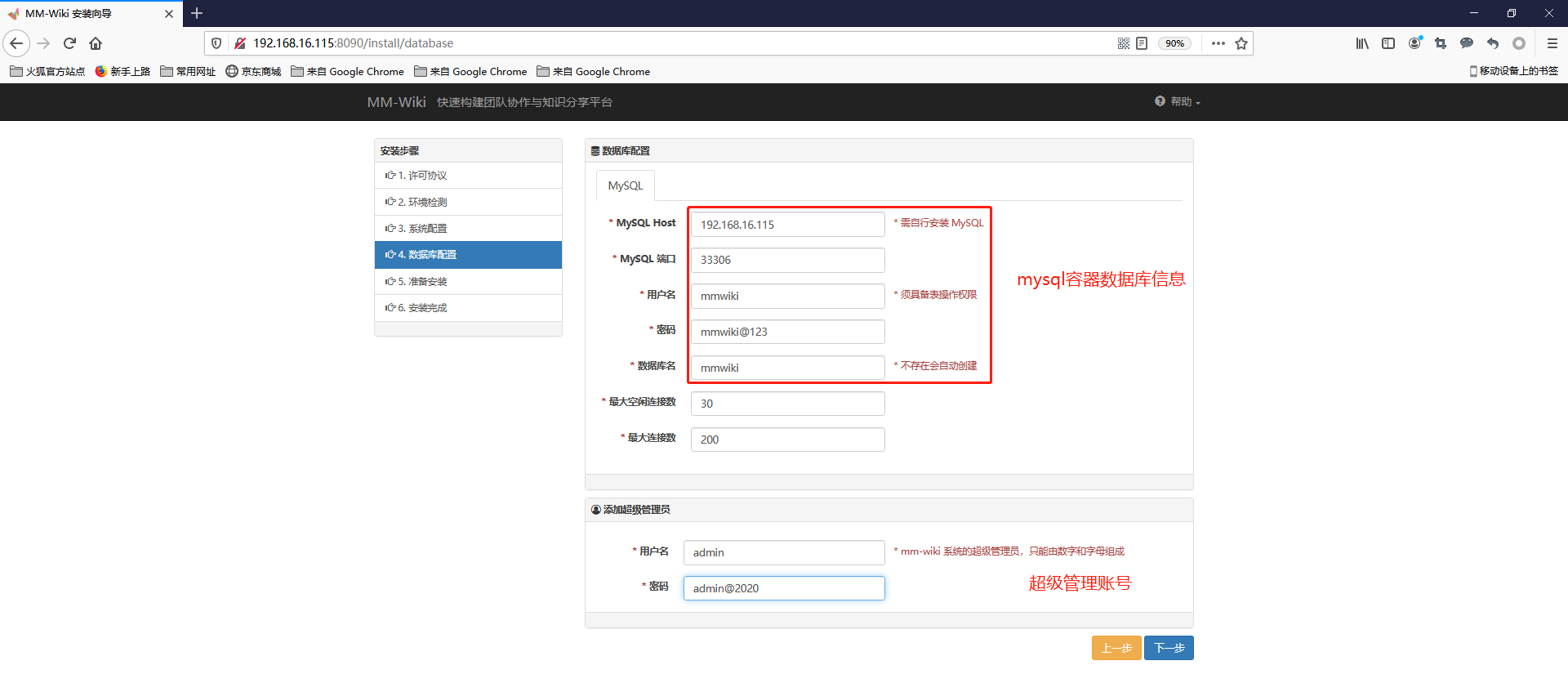Click the chat bubble toolbar icon
The image size is (1568, 683).
(1467, 43)
